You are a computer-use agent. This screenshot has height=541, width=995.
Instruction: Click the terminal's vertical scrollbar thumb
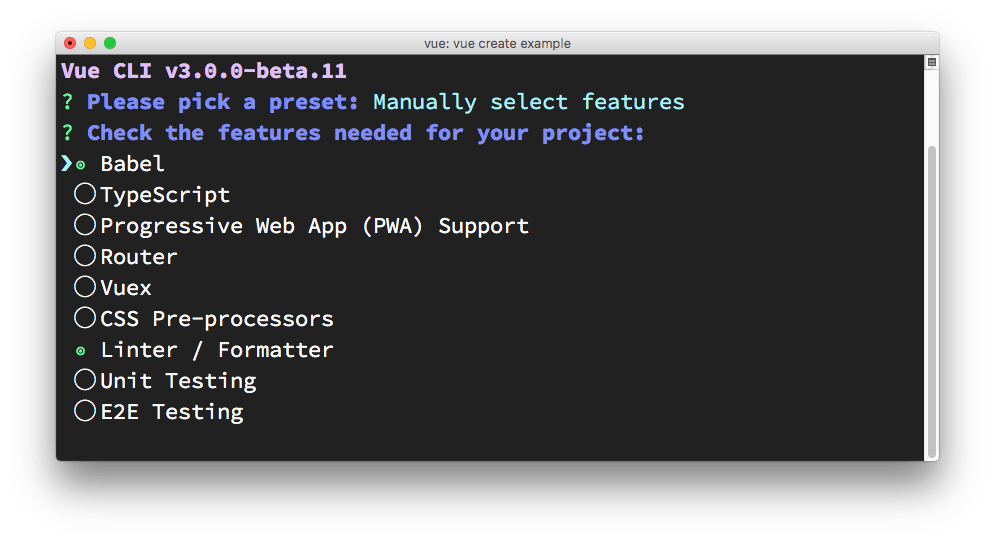pyautogui.click(x=932, y=300)
